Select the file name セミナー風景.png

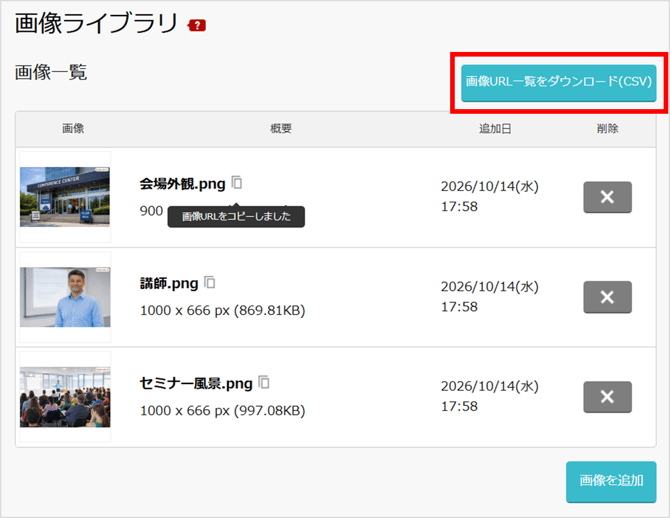196,383
